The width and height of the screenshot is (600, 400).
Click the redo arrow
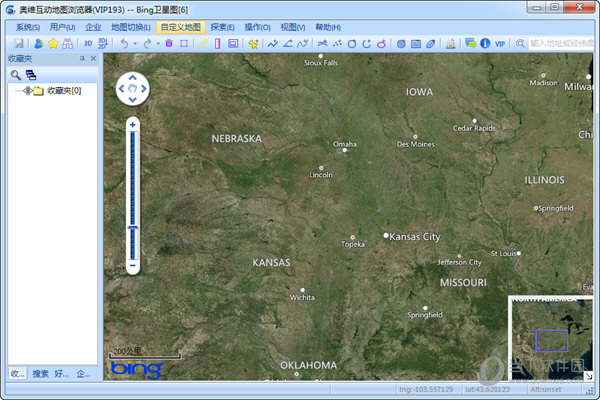pos(147,44)
